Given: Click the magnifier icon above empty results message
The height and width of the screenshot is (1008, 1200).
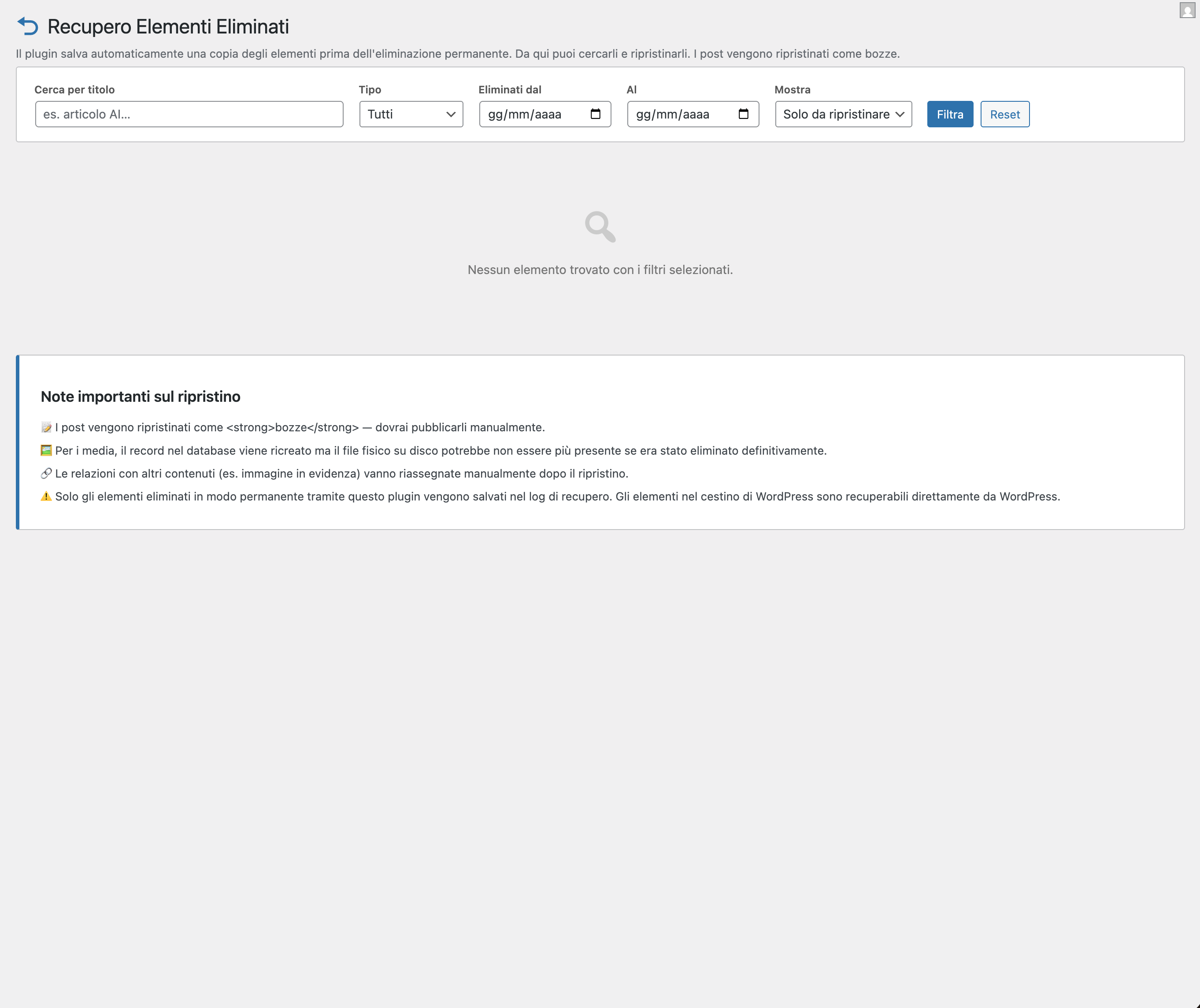Looking at the screenshot, I should point(600,227).
